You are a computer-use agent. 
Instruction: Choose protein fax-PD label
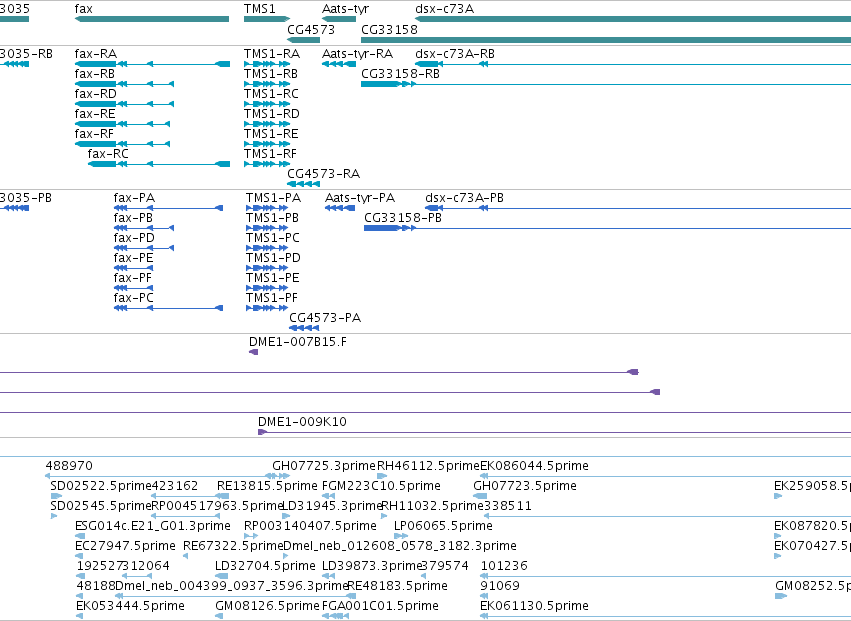coord(134,238)
